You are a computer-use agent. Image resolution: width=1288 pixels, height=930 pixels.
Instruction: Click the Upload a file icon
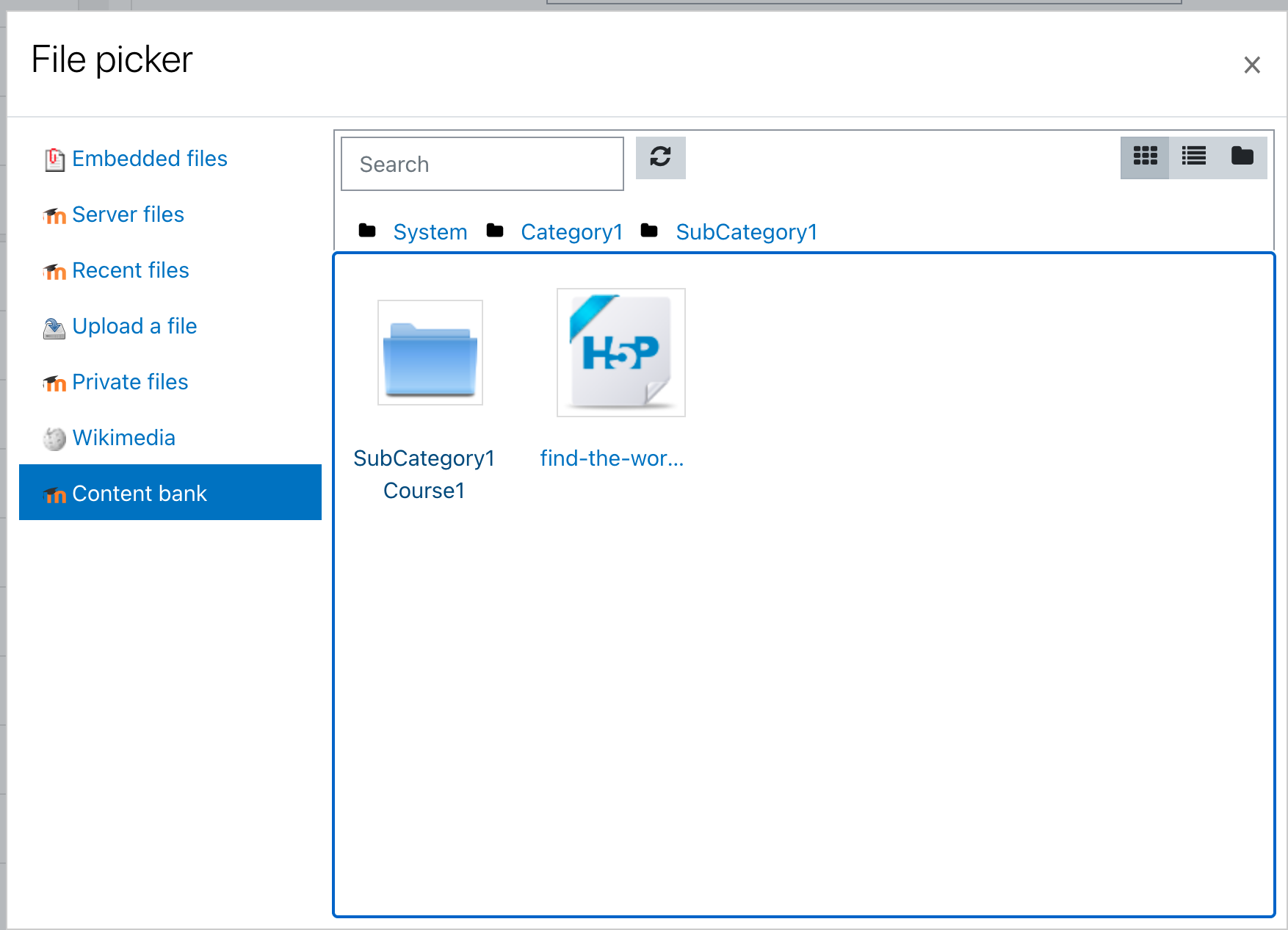(54, 328)
